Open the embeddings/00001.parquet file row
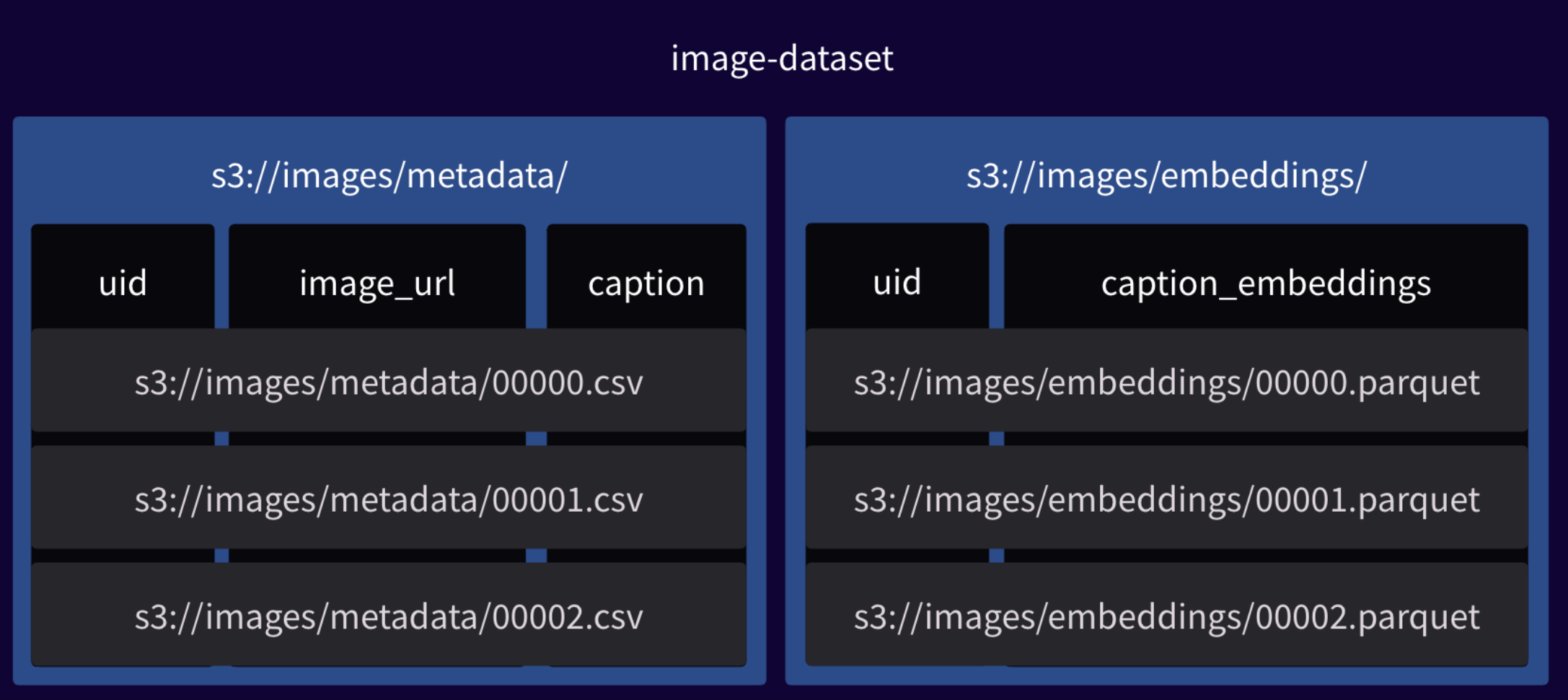Screen dimensions: 1568x700 tap(1167, 497)
